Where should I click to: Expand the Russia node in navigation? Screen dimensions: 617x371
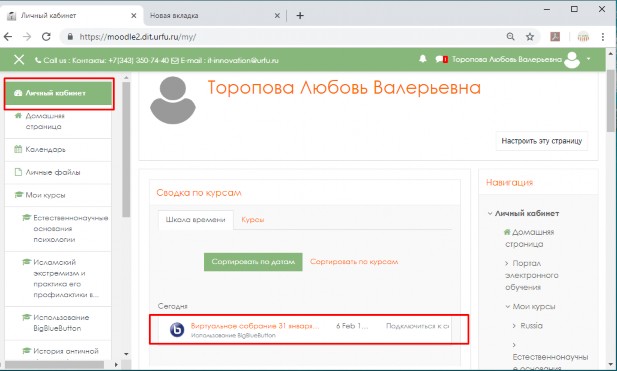[x=514, y=326]
